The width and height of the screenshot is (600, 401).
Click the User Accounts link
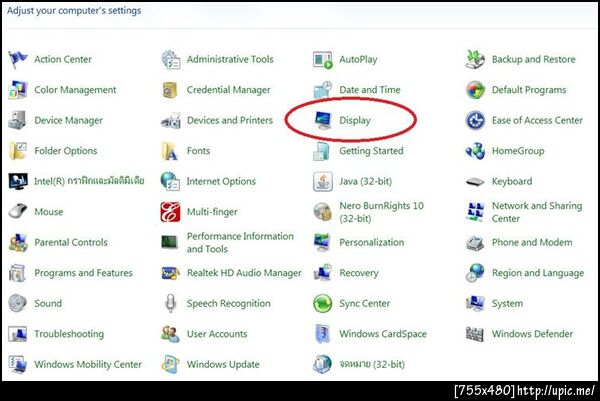217,334
